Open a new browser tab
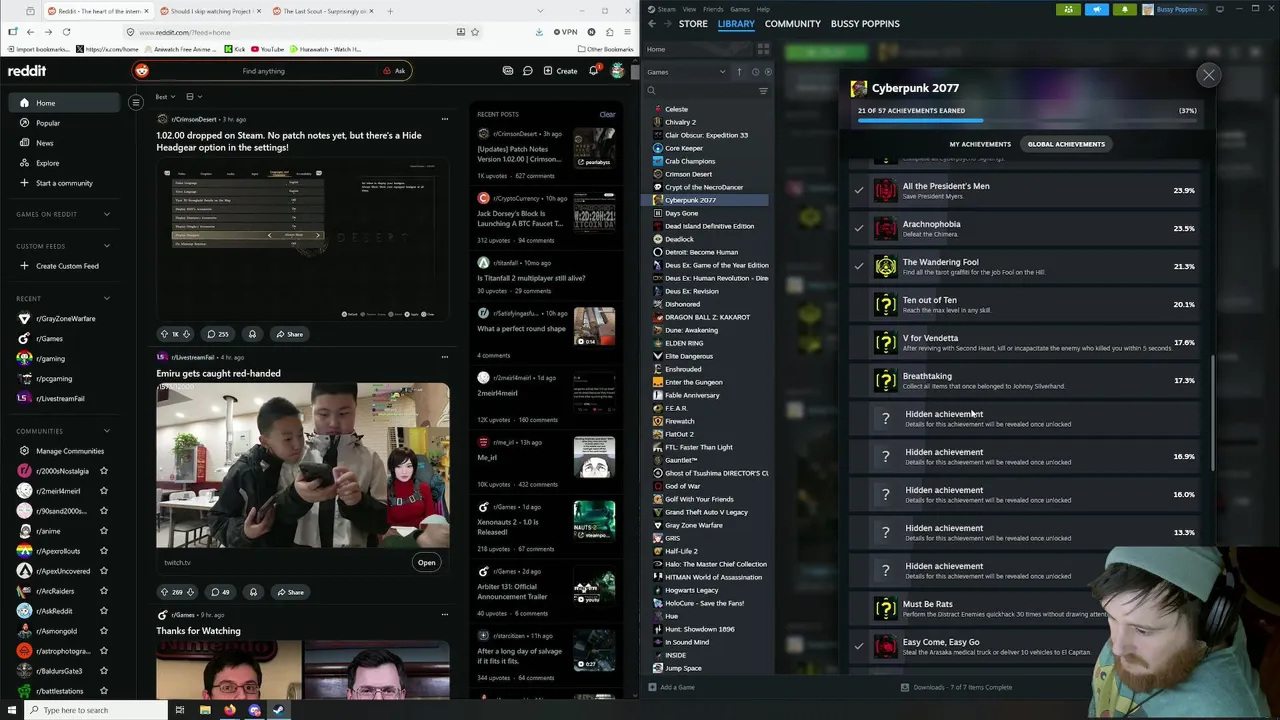This screenshot has height=720, width=1280. tap(389, 11)
